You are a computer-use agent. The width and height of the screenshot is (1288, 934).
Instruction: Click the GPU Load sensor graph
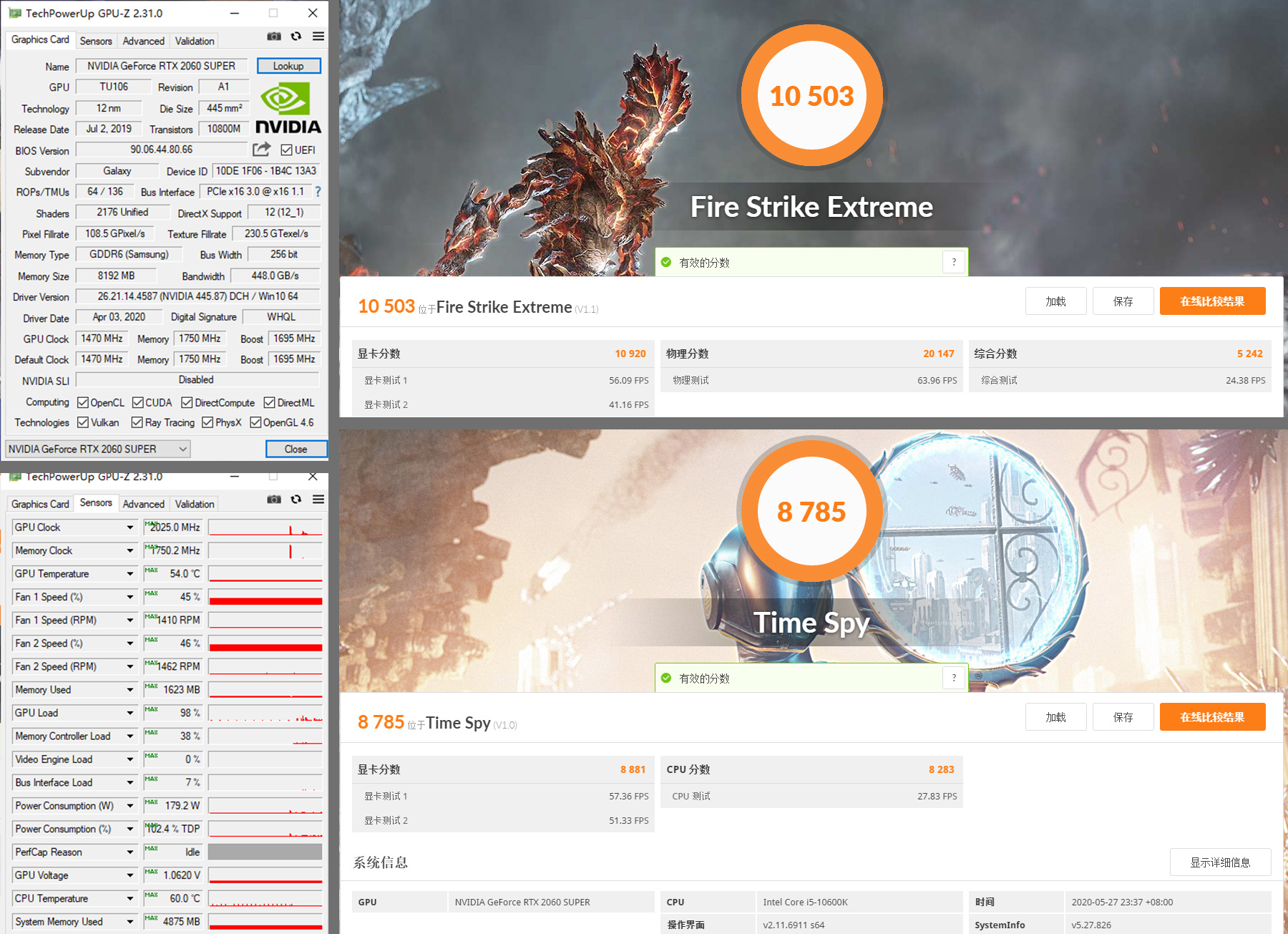265,713
